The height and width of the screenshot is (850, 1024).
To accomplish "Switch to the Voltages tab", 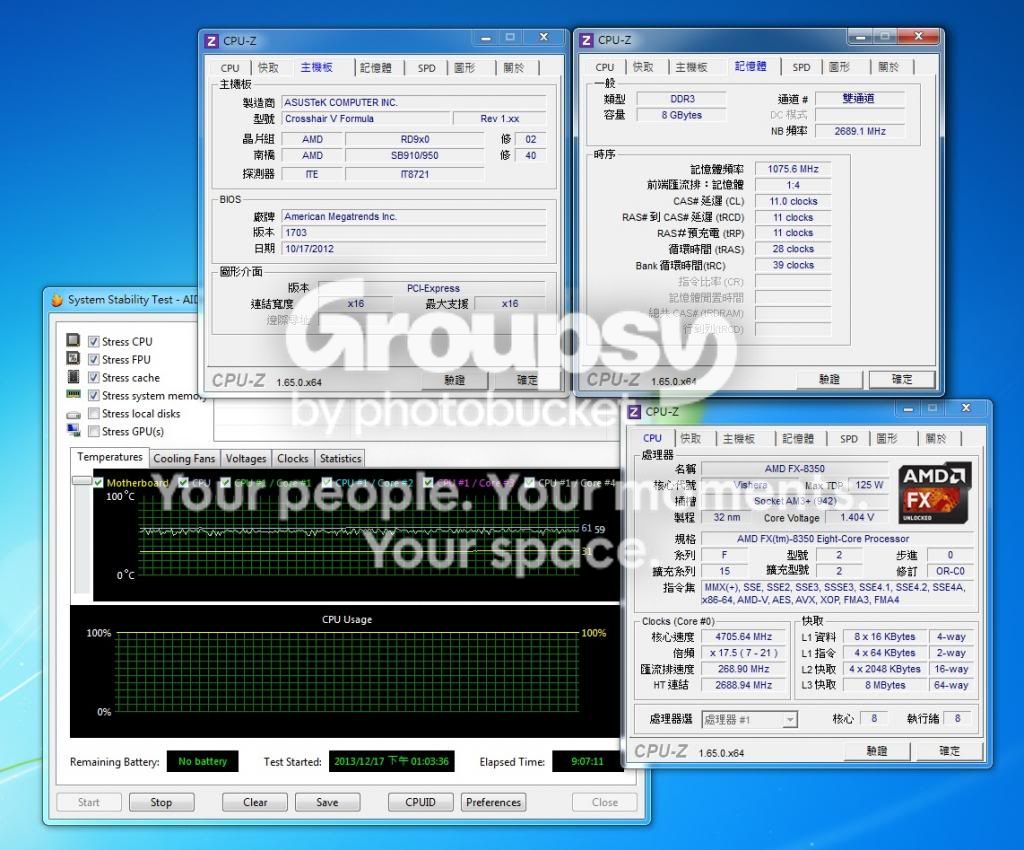I will point(246,458).
